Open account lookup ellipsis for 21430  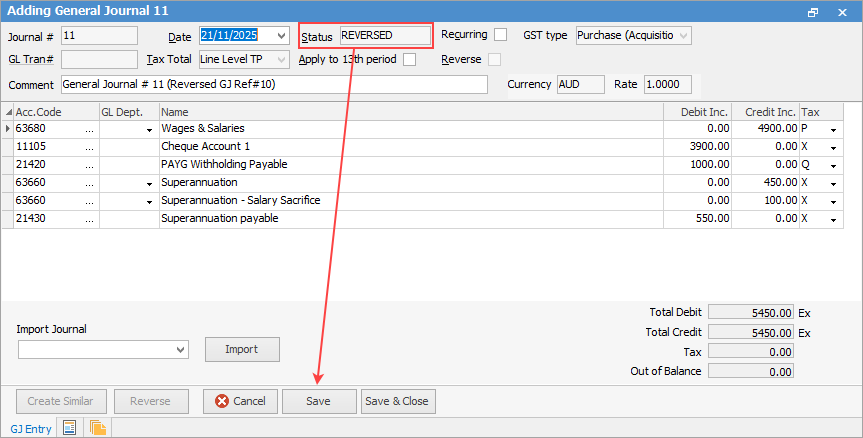point(90,220)
